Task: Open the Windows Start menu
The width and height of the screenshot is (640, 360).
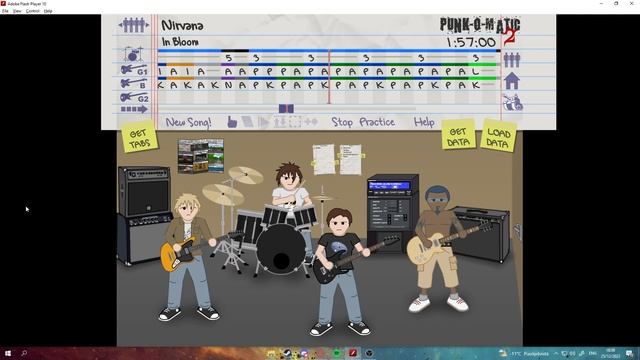Action: [x=8, y=353]
